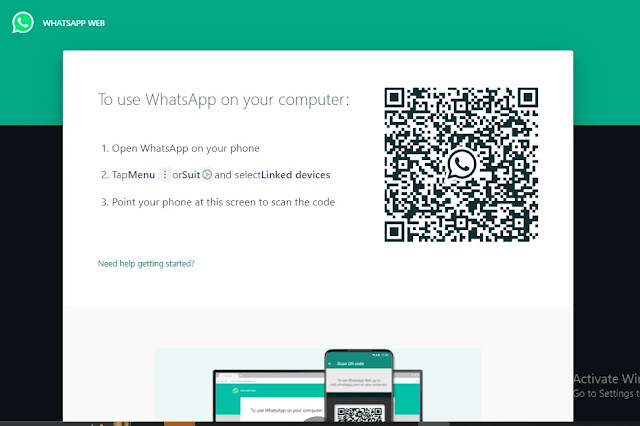The width and height of the screenshot is (640, 426).
Task: Click the "Linked devices" bold text
Action: [296, 175]
